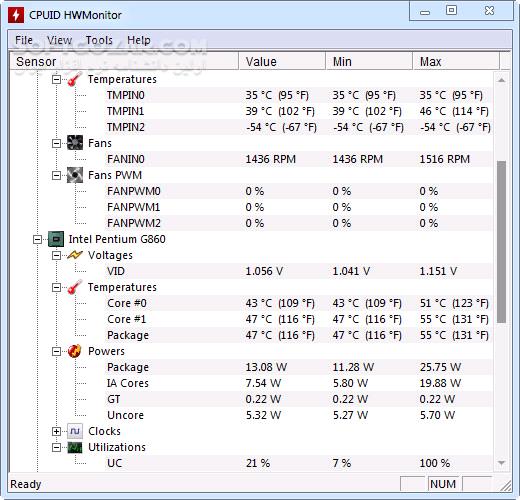Click the 100 % max UC utilization
The image size is (520, 500).
[x=435, y=463]
